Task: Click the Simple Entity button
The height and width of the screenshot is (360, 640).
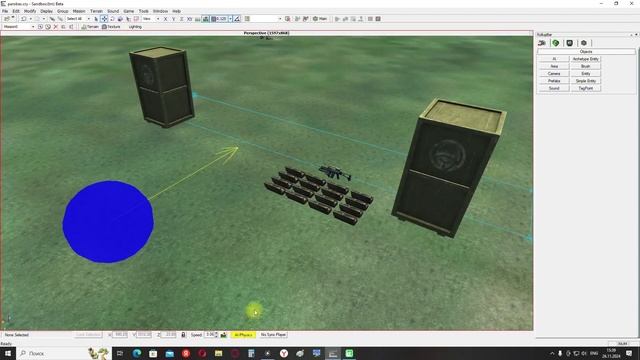Action: (x=585, y=81)
